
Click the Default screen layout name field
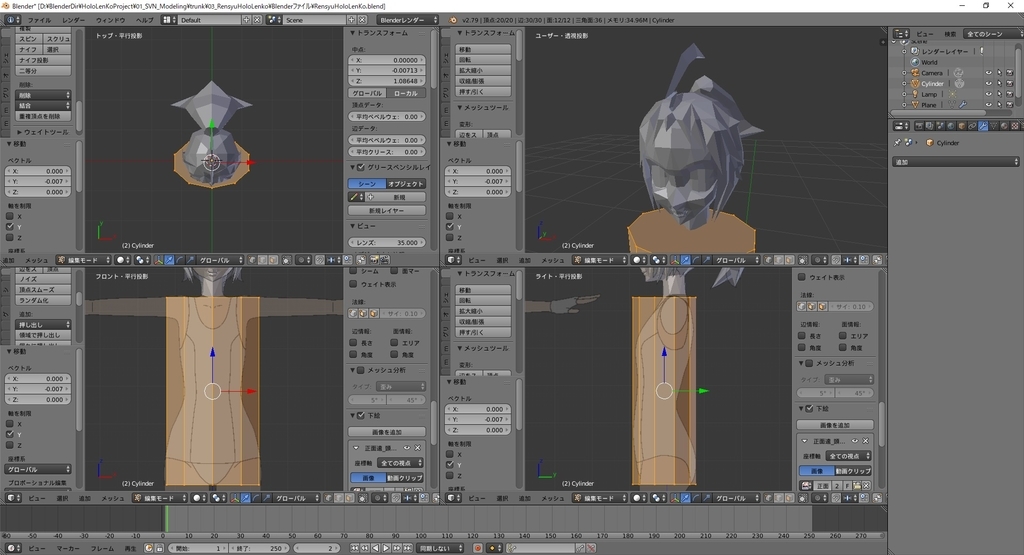click(x=209, y=20)
